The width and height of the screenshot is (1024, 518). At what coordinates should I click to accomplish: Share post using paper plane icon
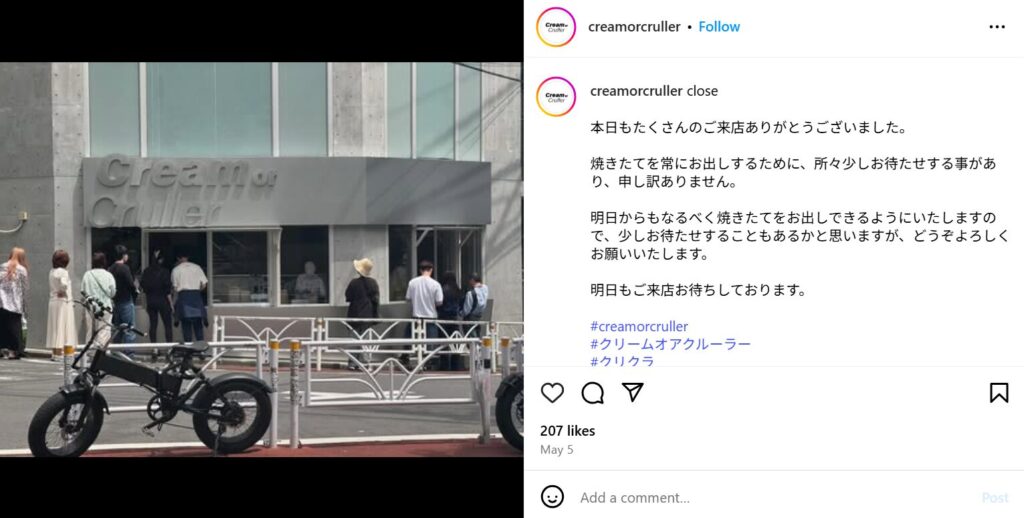pyautogui.click(x=632, y=392)
